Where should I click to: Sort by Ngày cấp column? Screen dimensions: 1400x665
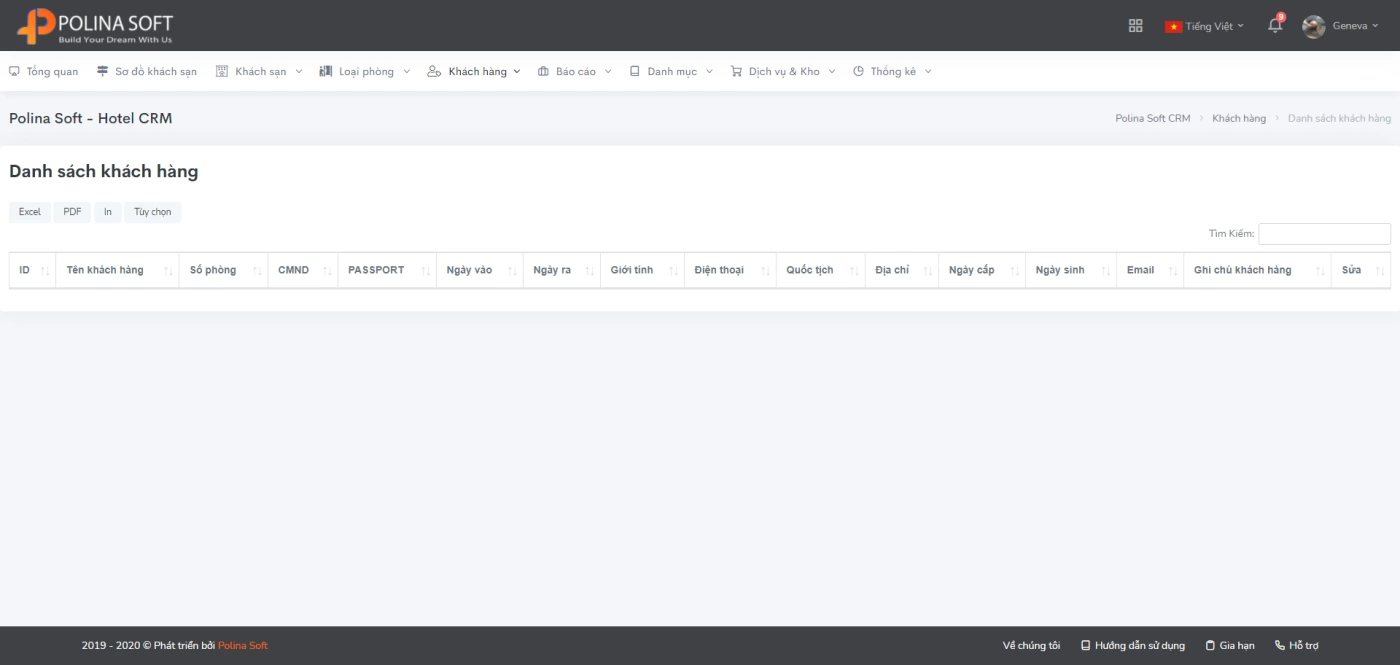click(982, 270)
